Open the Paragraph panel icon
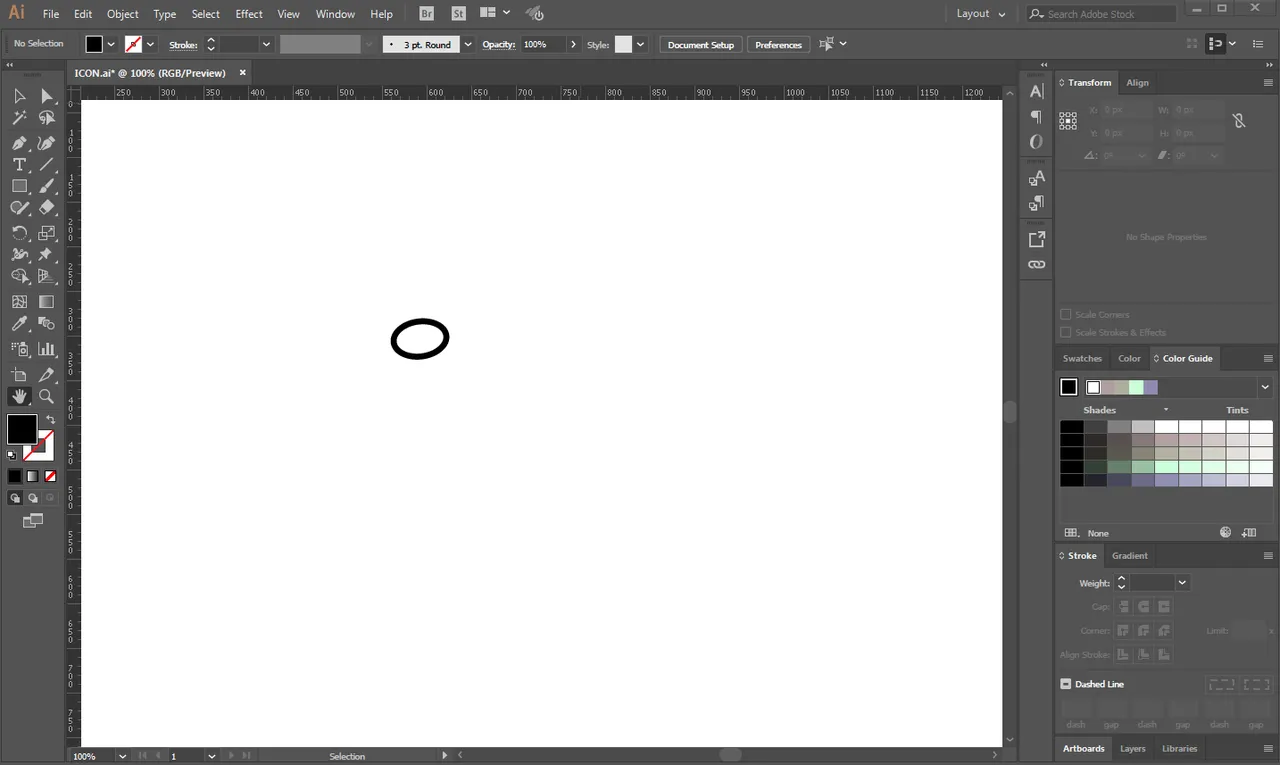 pyautogui.click(x=1036, y=117)
